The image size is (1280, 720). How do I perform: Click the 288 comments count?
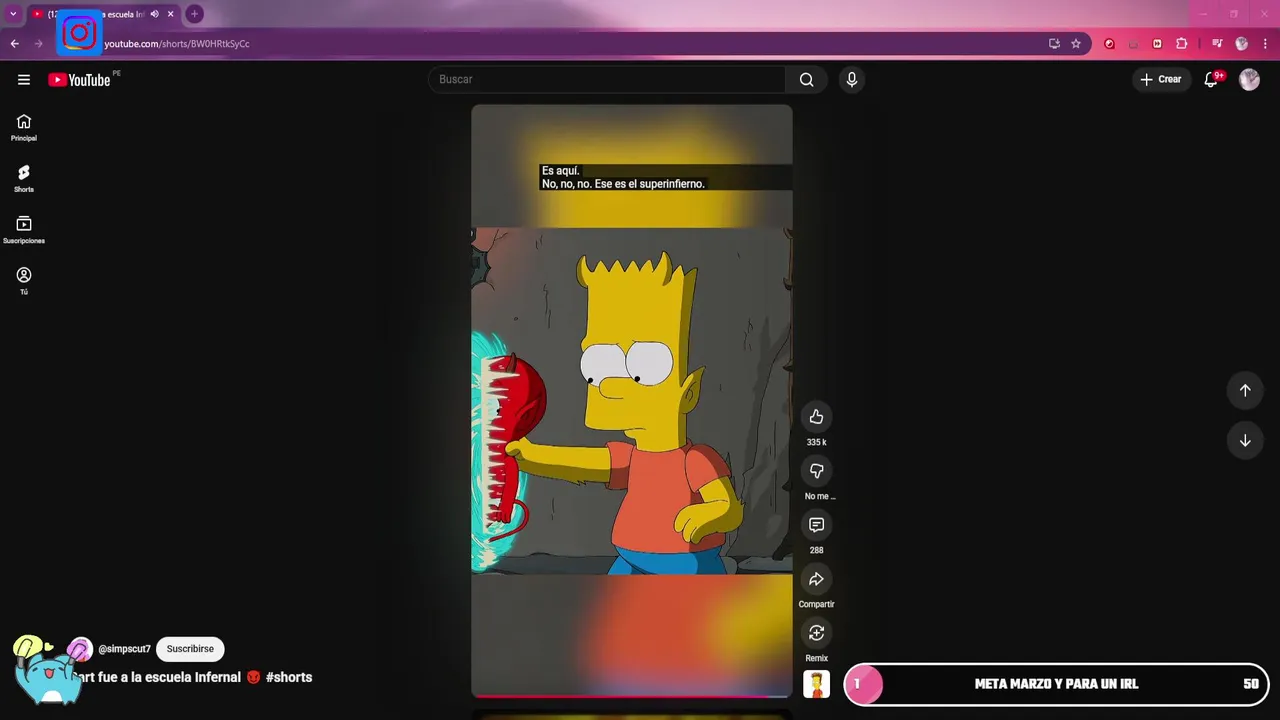816,550
